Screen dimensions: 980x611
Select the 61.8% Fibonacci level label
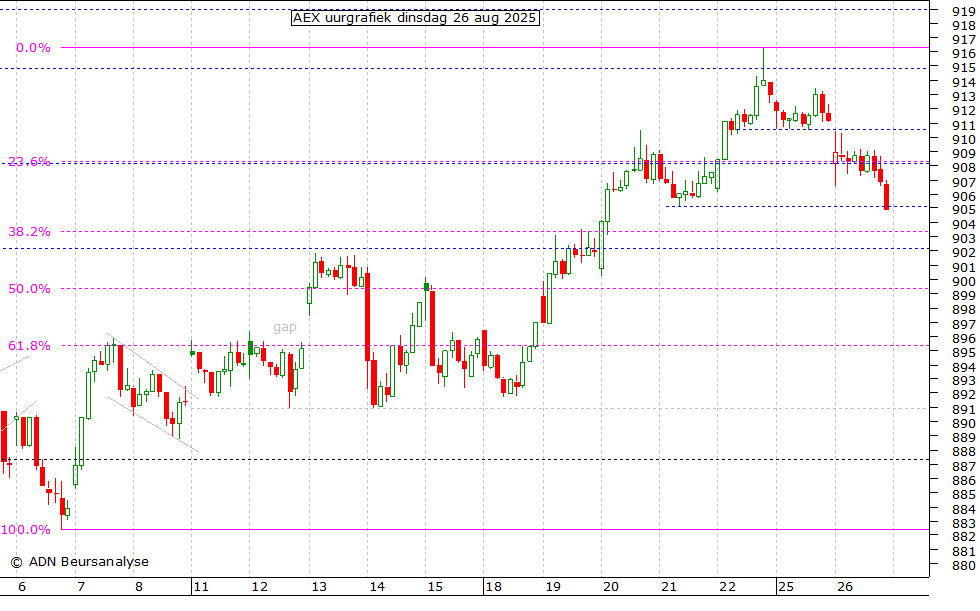[x=29, y=345]
